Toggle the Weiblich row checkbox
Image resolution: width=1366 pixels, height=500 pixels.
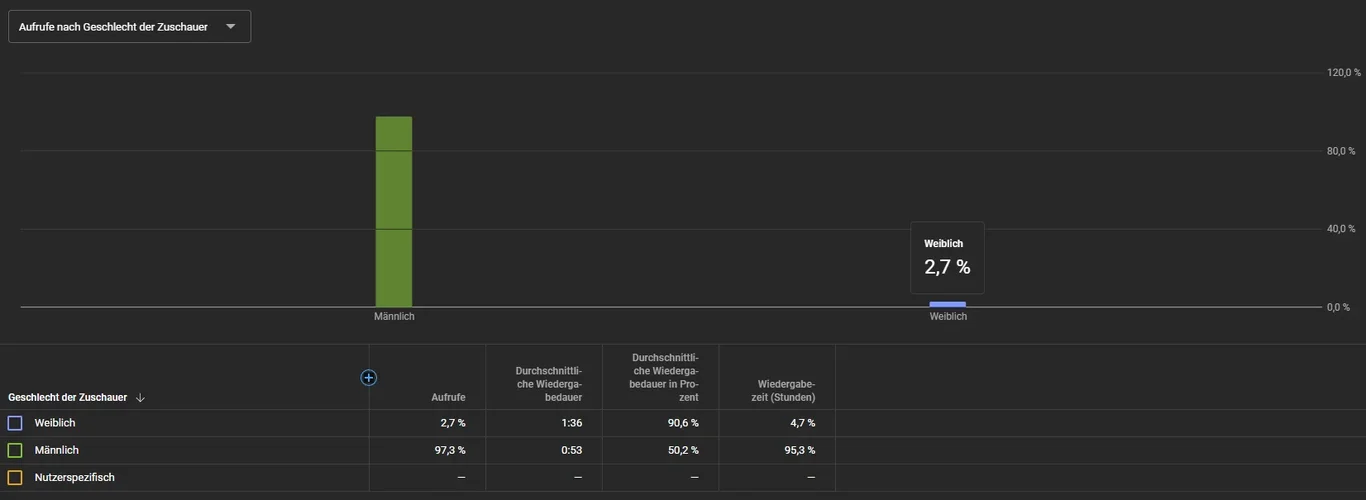pyautogui.click(x=15, y=423)
